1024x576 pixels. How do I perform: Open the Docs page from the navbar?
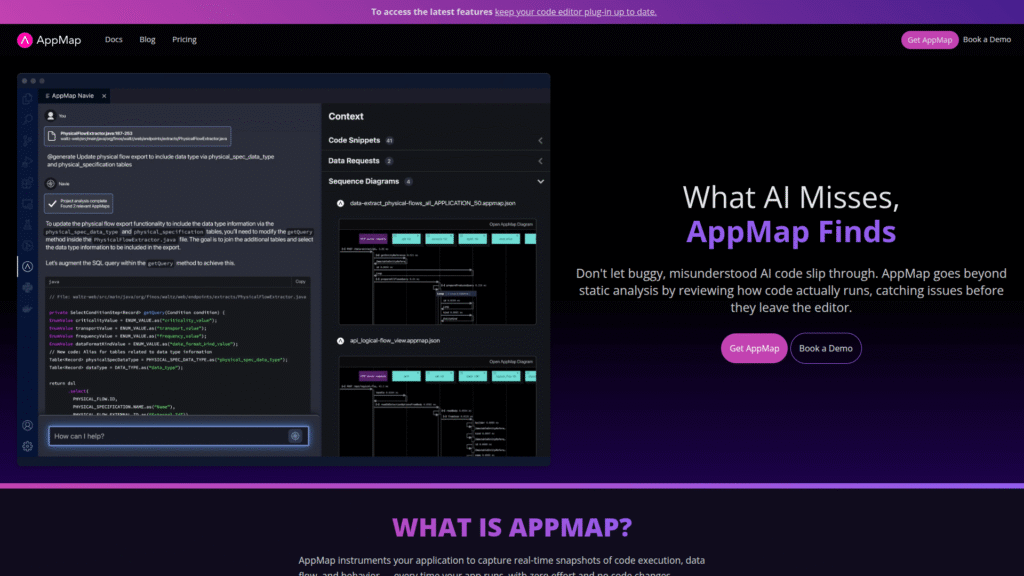click(113, 40)
